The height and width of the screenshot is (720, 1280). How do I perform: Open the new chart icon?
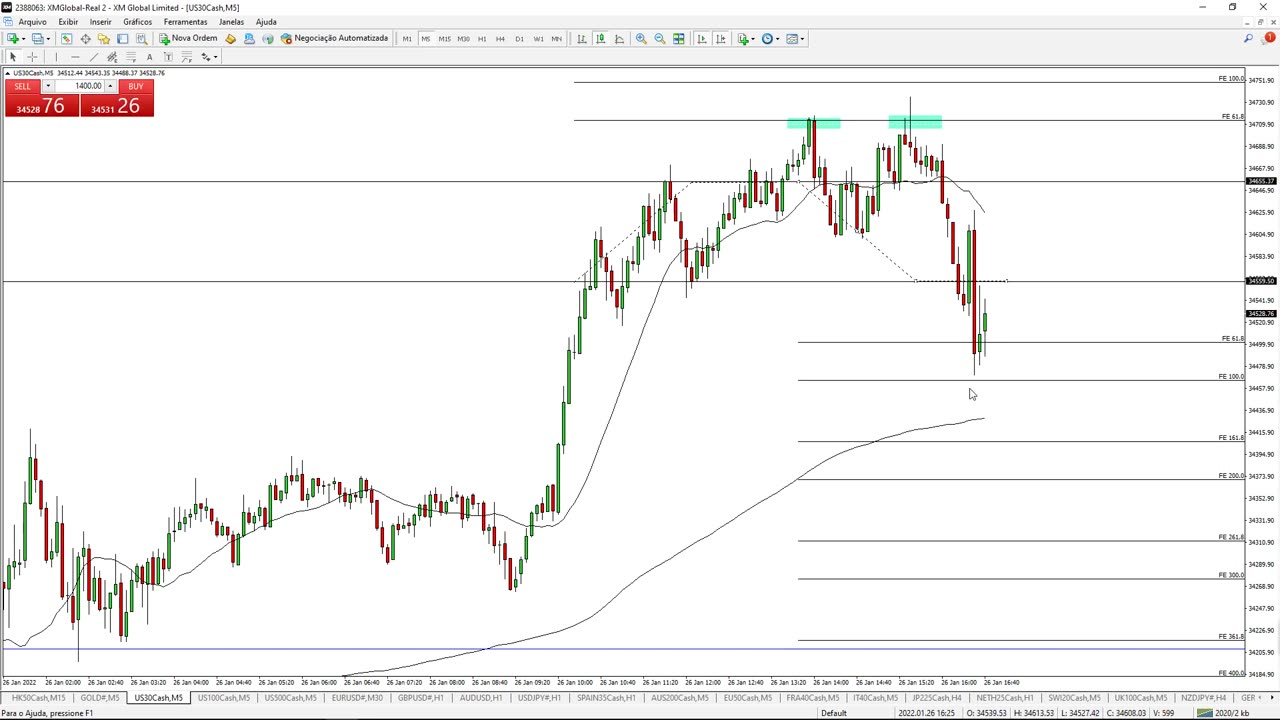[13, 39]
